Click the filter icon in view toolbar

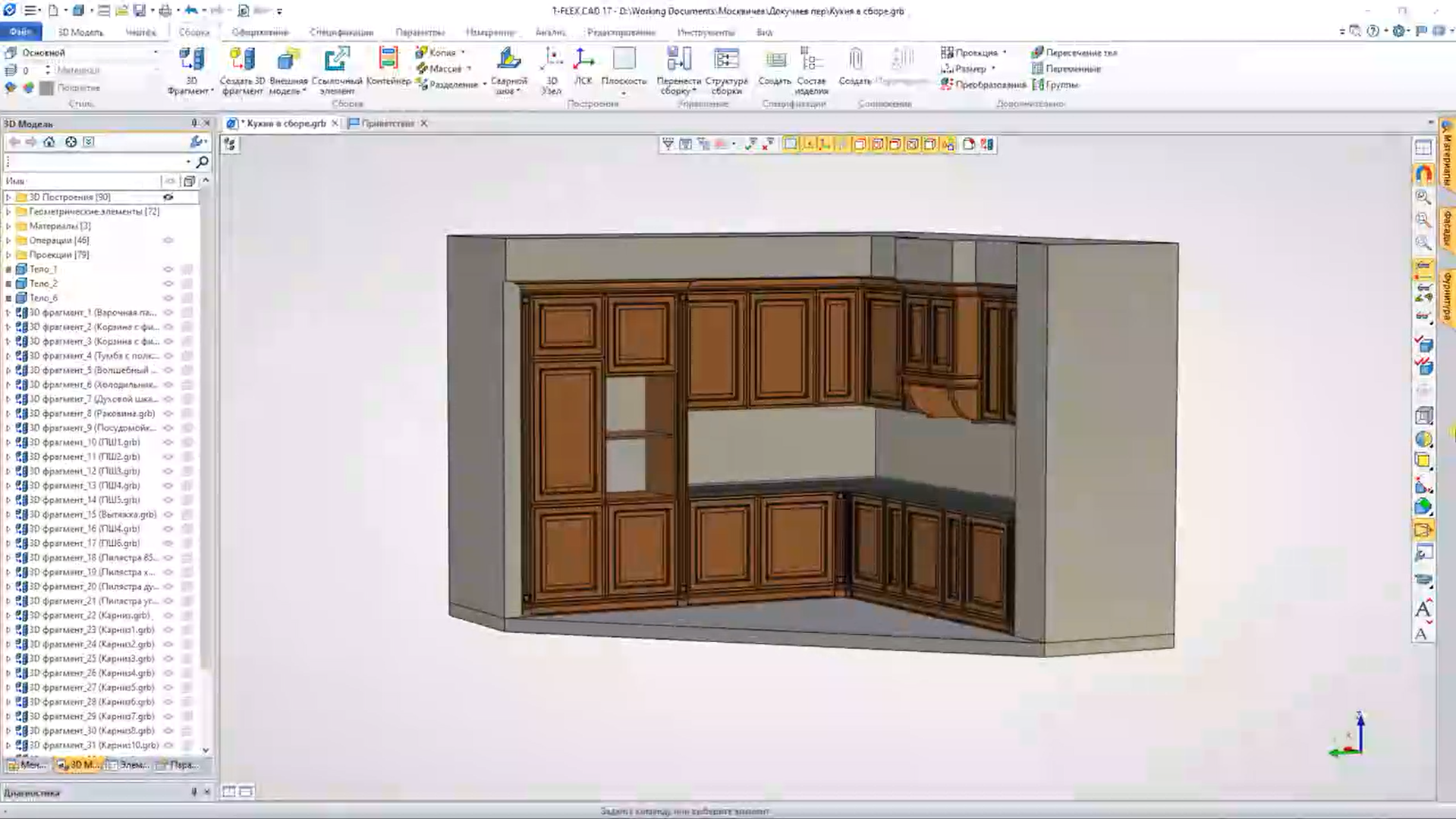[x=668, y=144]
